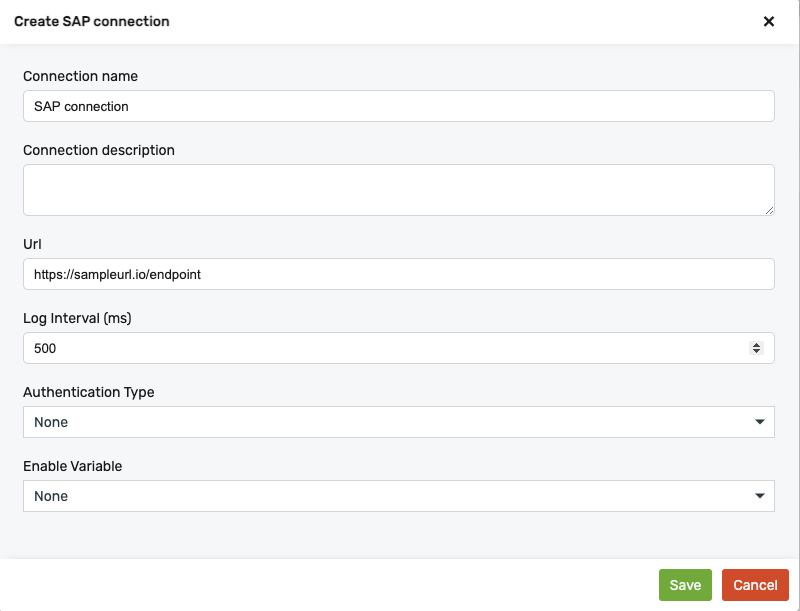Image resolution: width=800 pixels, height=611 pixels.
Task: Click the description text area resize handle
Action: click(x=769, y=210)
